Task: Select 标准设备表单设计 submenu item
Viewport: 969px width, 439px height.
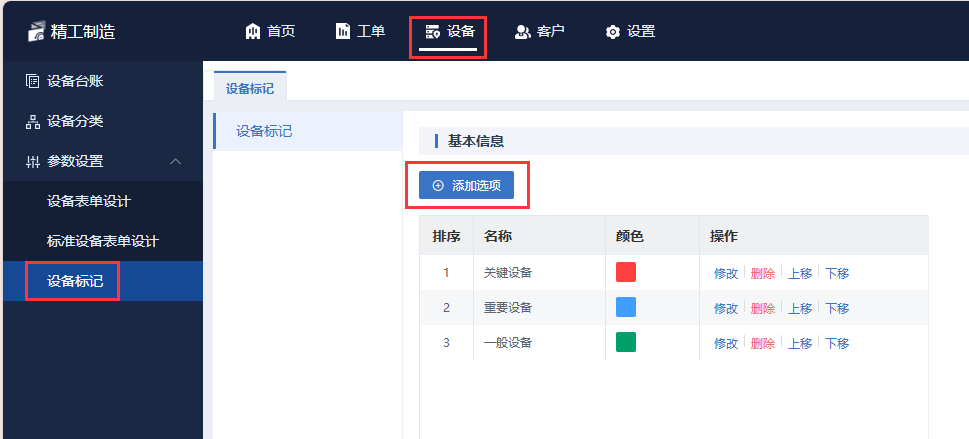Action: (x=102, y=241)
